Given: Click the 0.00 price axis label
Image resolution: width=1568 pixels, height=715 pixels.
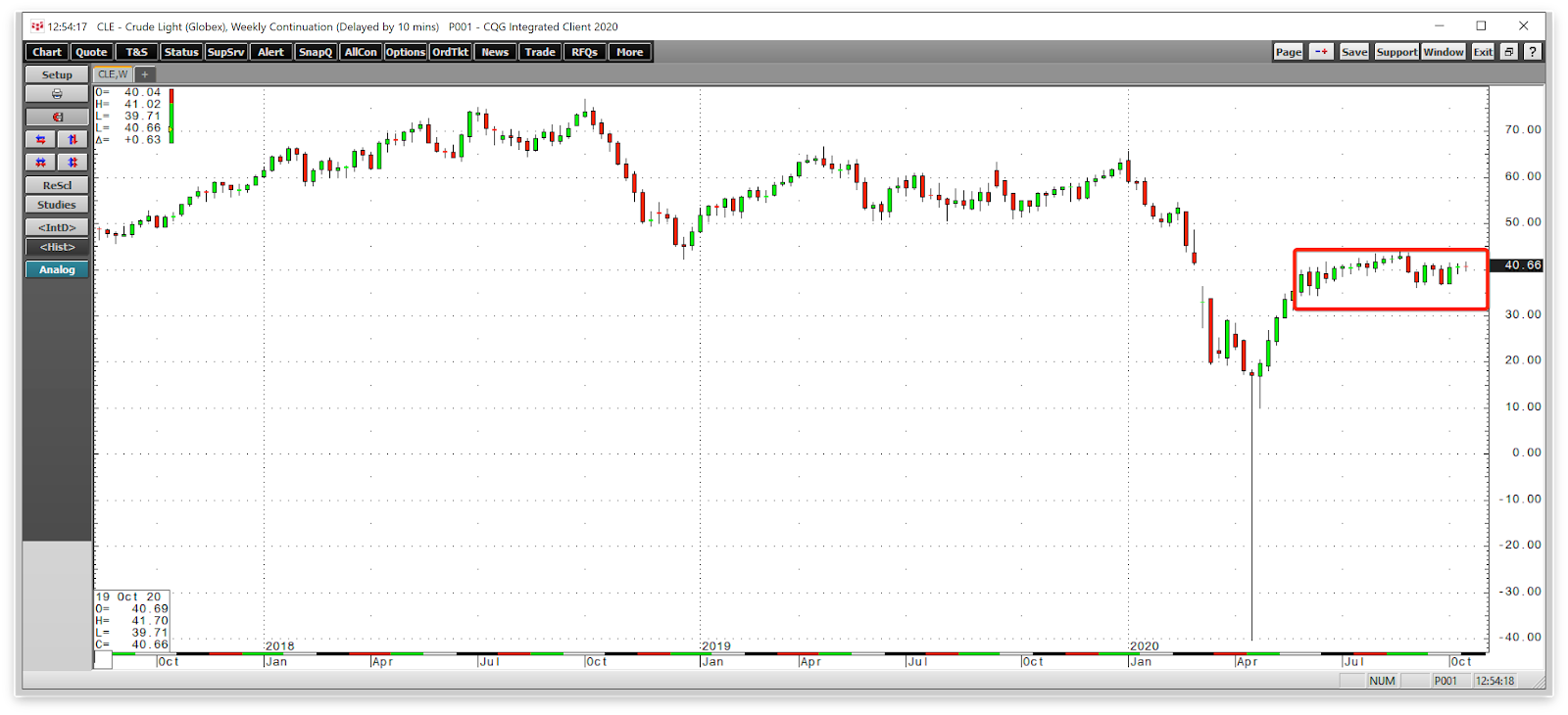Looking at the screenshot, I should click(1527, 453).
